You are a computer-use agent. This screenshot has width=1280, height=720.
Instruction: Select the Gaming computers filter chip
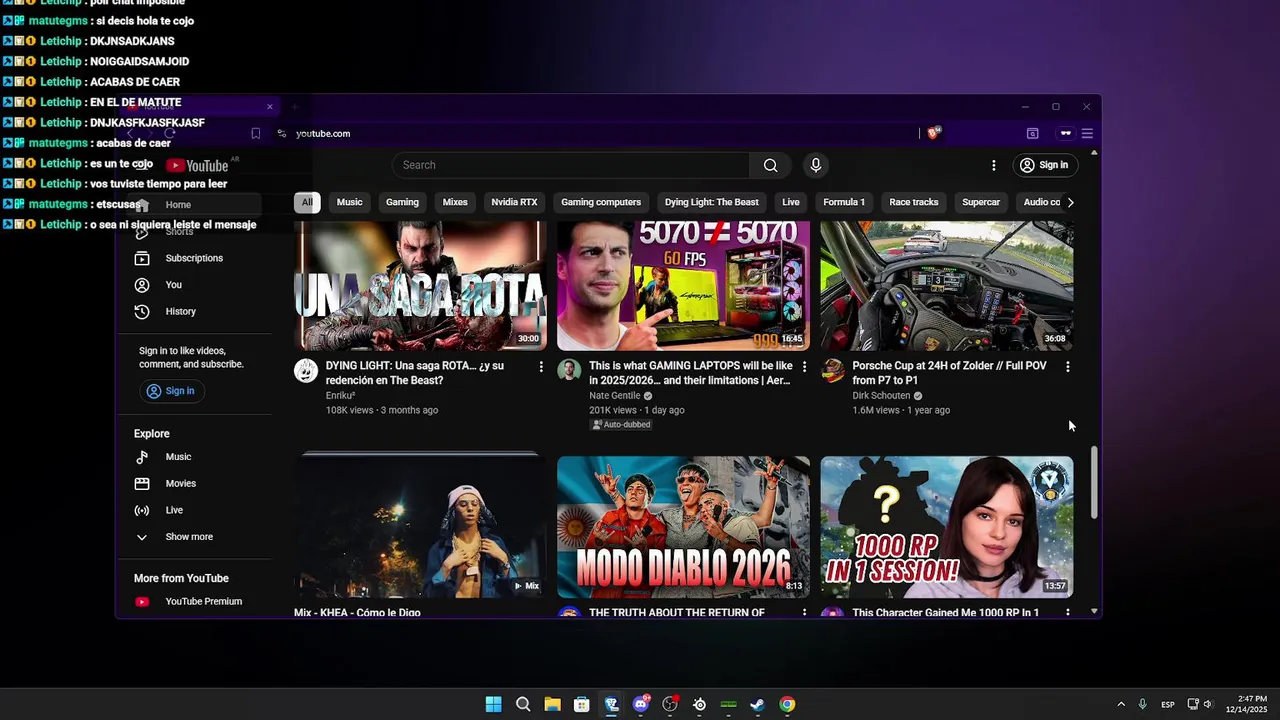pyautogui.click(x=601, y=202)
